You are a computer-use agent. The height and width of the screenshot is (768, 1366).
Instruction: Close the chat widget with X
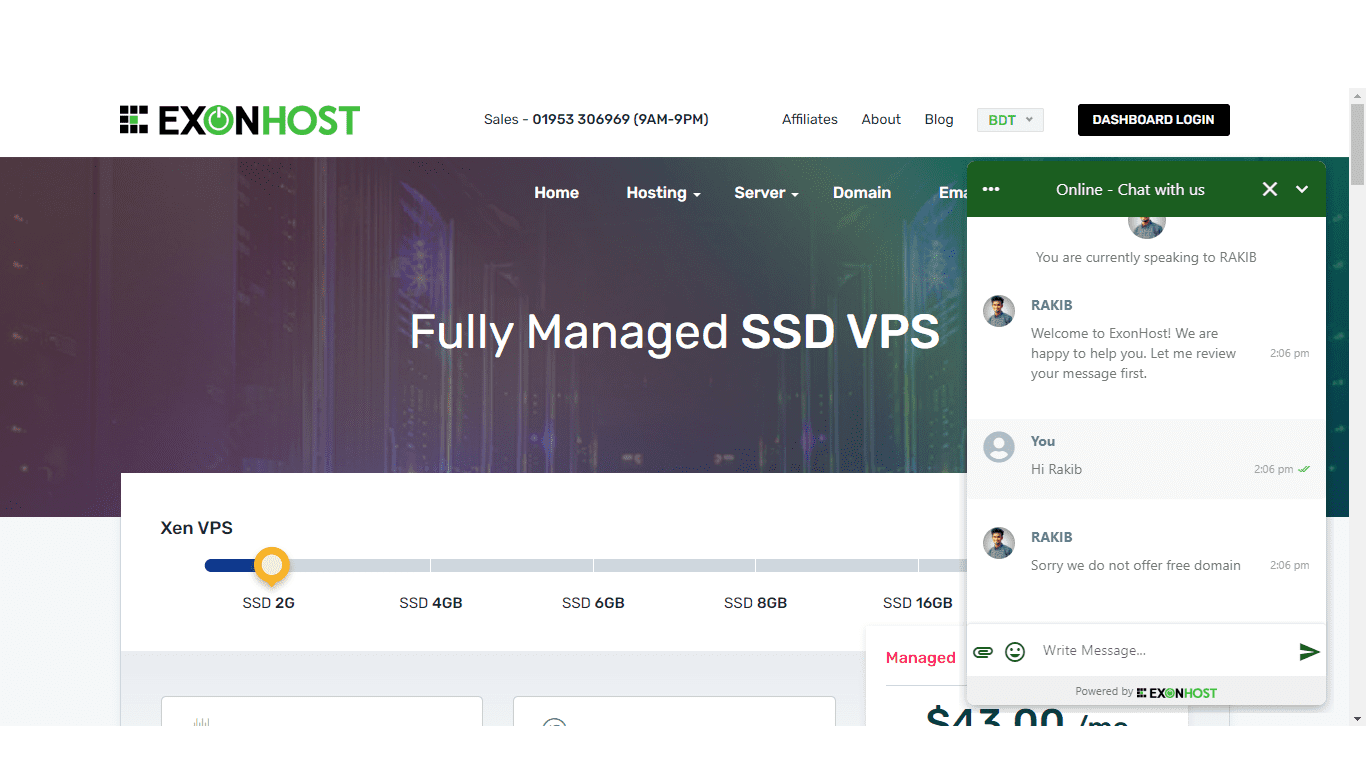point(1270,189)
